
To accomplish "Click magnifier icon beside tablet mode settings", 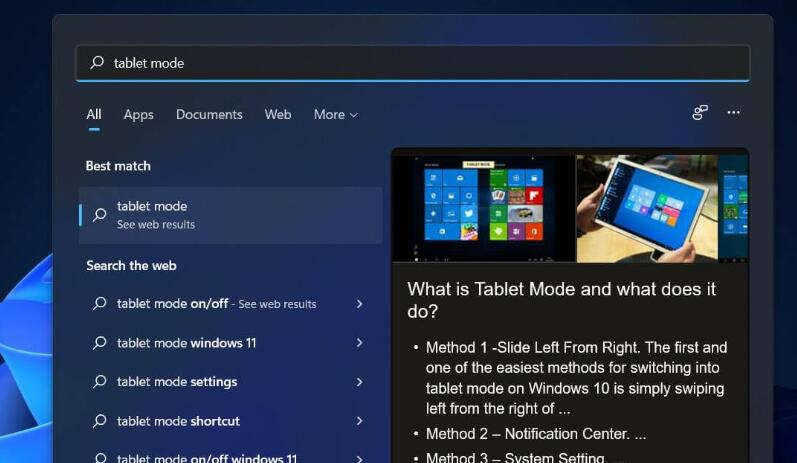I will tap(100, 382).
